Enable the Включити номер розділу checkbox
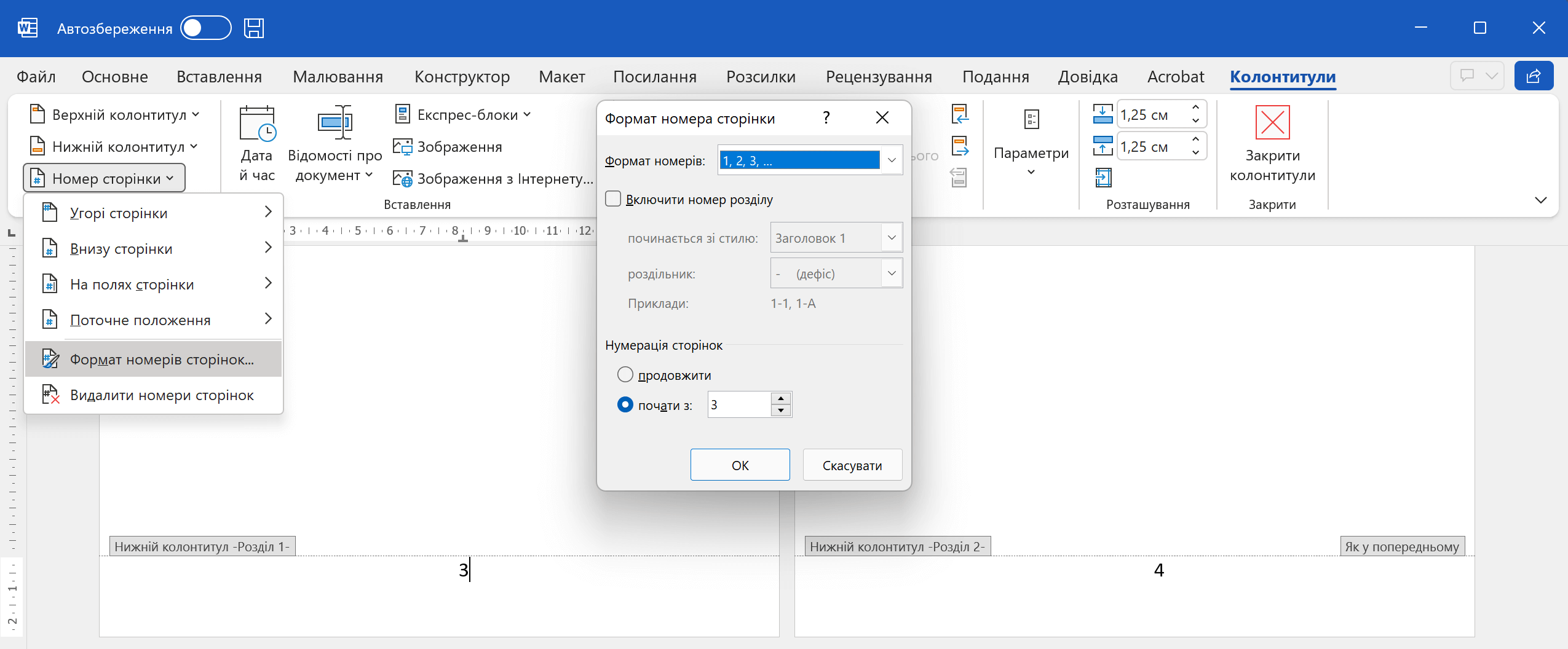1568x649 pixels. pyautogui.click(x=613, y=199)
